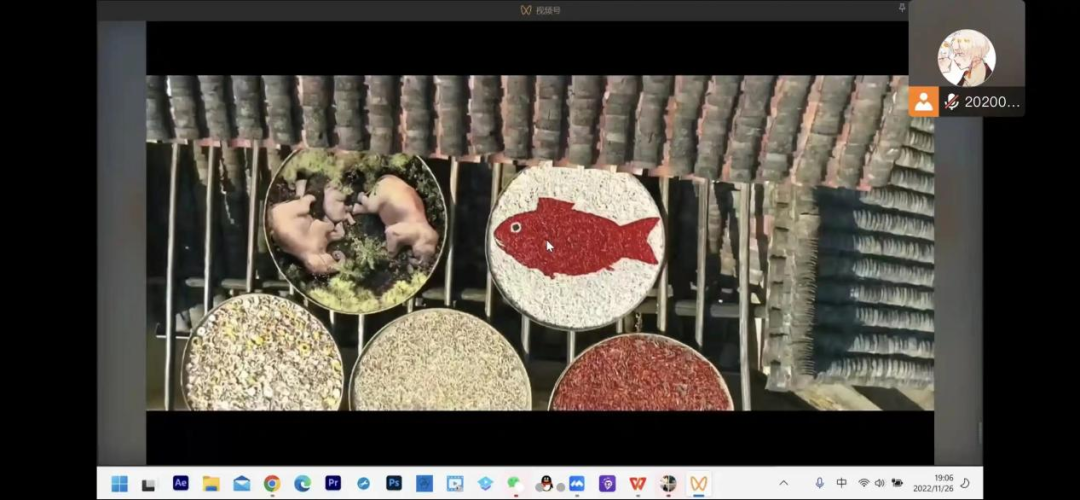Click the orange participant person icon
This screenshot has height=500, width=1080.
click(x=922, y=101)
